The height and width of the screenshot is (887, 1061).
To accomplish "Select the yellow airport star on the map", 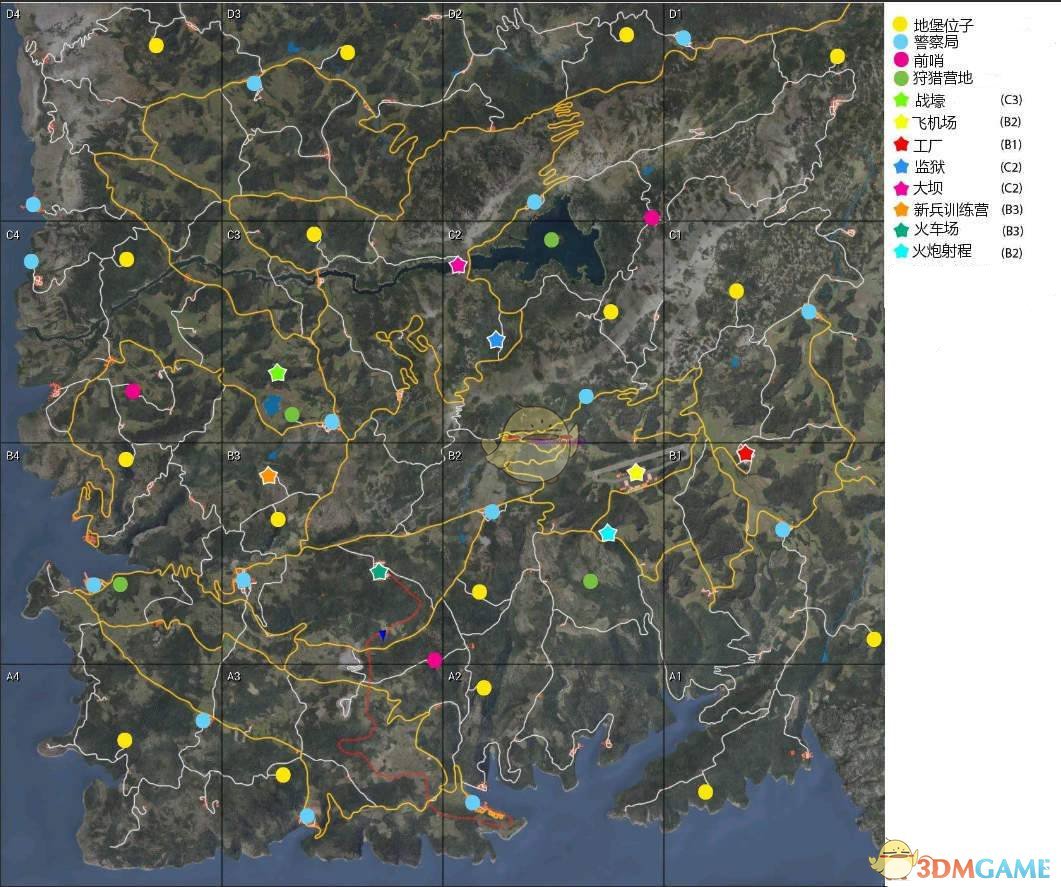I will [x=636, y=472].
